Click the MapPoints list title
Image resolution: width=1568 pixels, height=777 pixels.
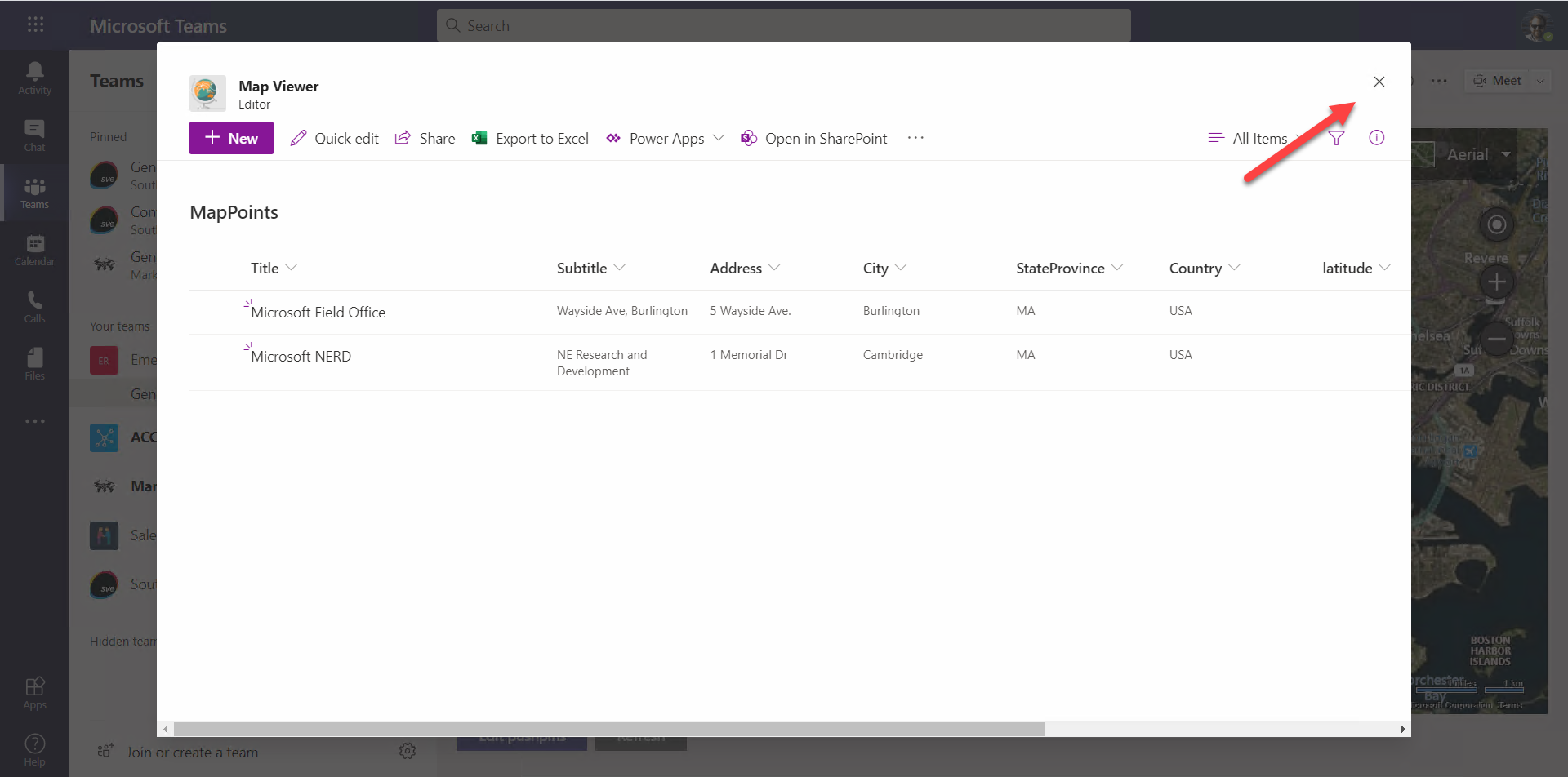[x=234, y=212]
